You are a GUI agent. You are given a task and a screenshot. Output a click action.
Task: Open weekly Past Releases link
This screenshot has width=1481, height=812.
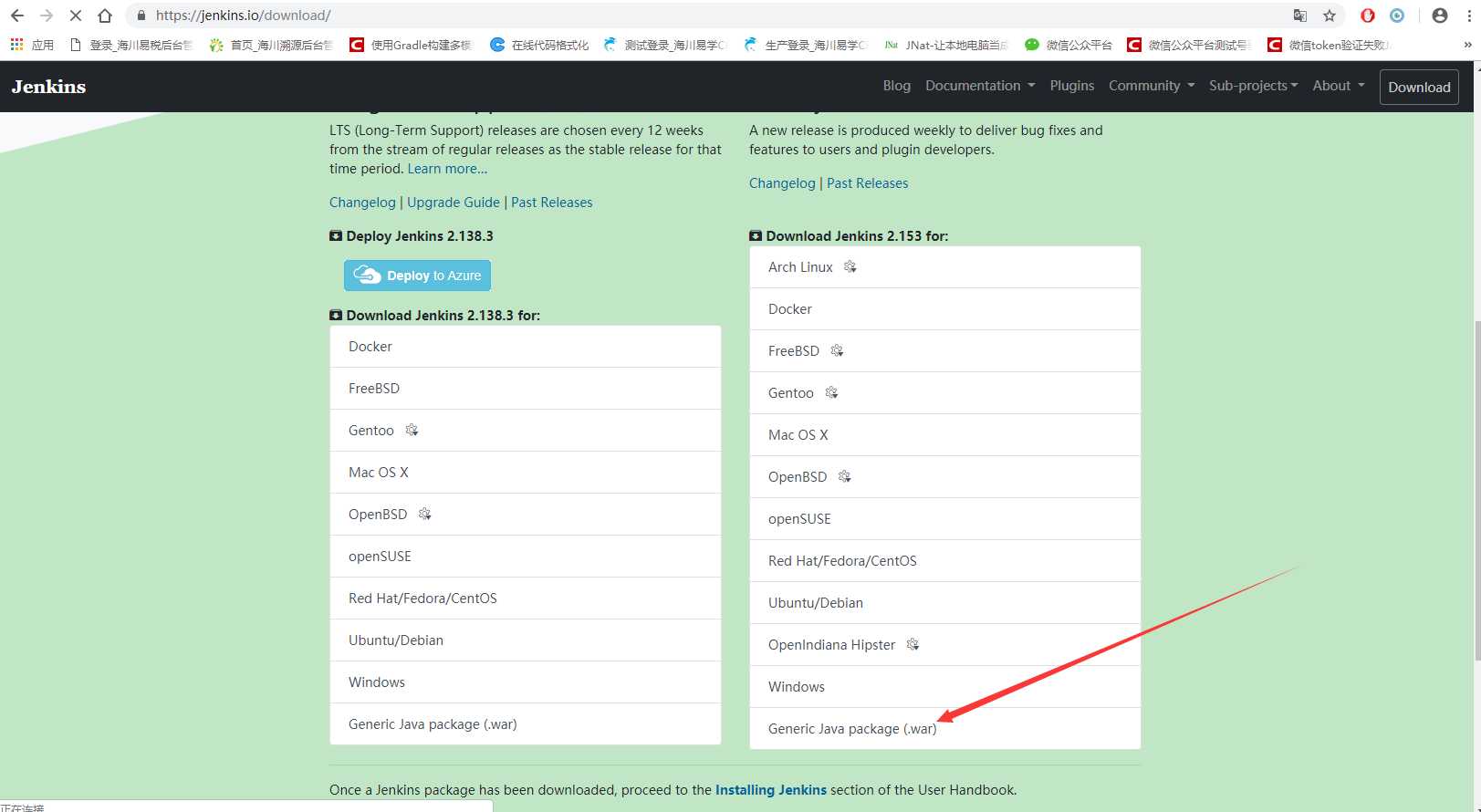click(x=868, y=183)
